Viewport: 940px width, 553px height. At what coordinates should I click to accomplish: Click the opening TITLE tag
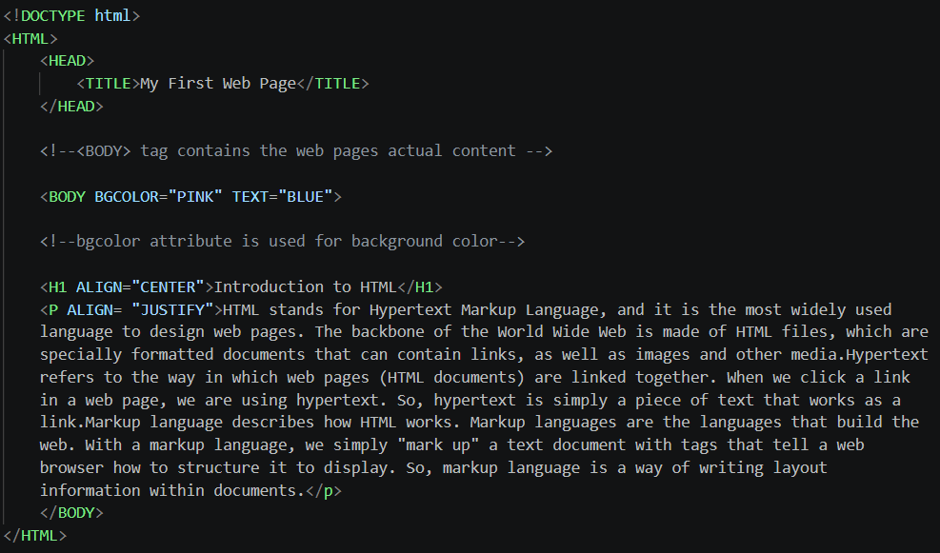[x=108, y=83]
